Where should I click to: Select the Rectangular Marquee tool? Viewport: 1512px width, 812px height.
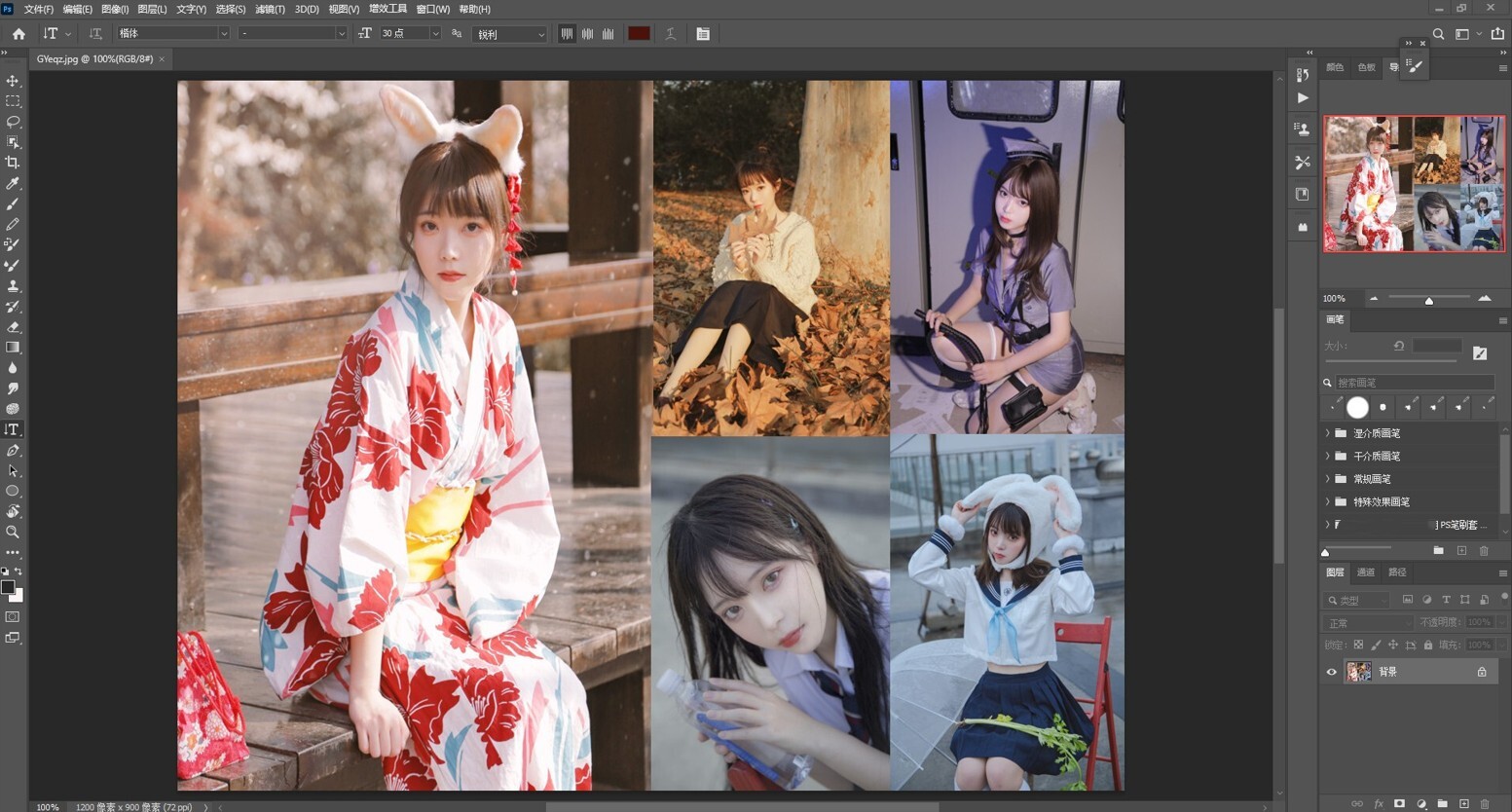[x=13, y=101]
